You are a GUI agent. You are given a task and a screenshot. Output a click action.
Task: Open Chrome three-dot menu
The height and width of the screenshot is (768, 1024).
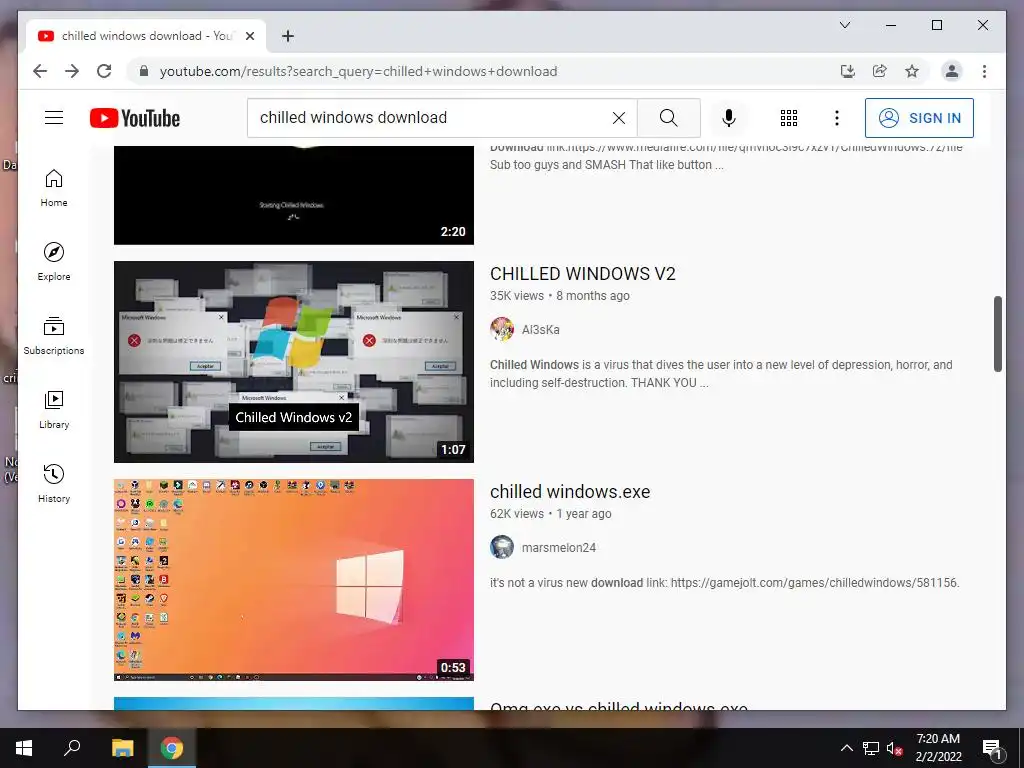click(984, 71)
